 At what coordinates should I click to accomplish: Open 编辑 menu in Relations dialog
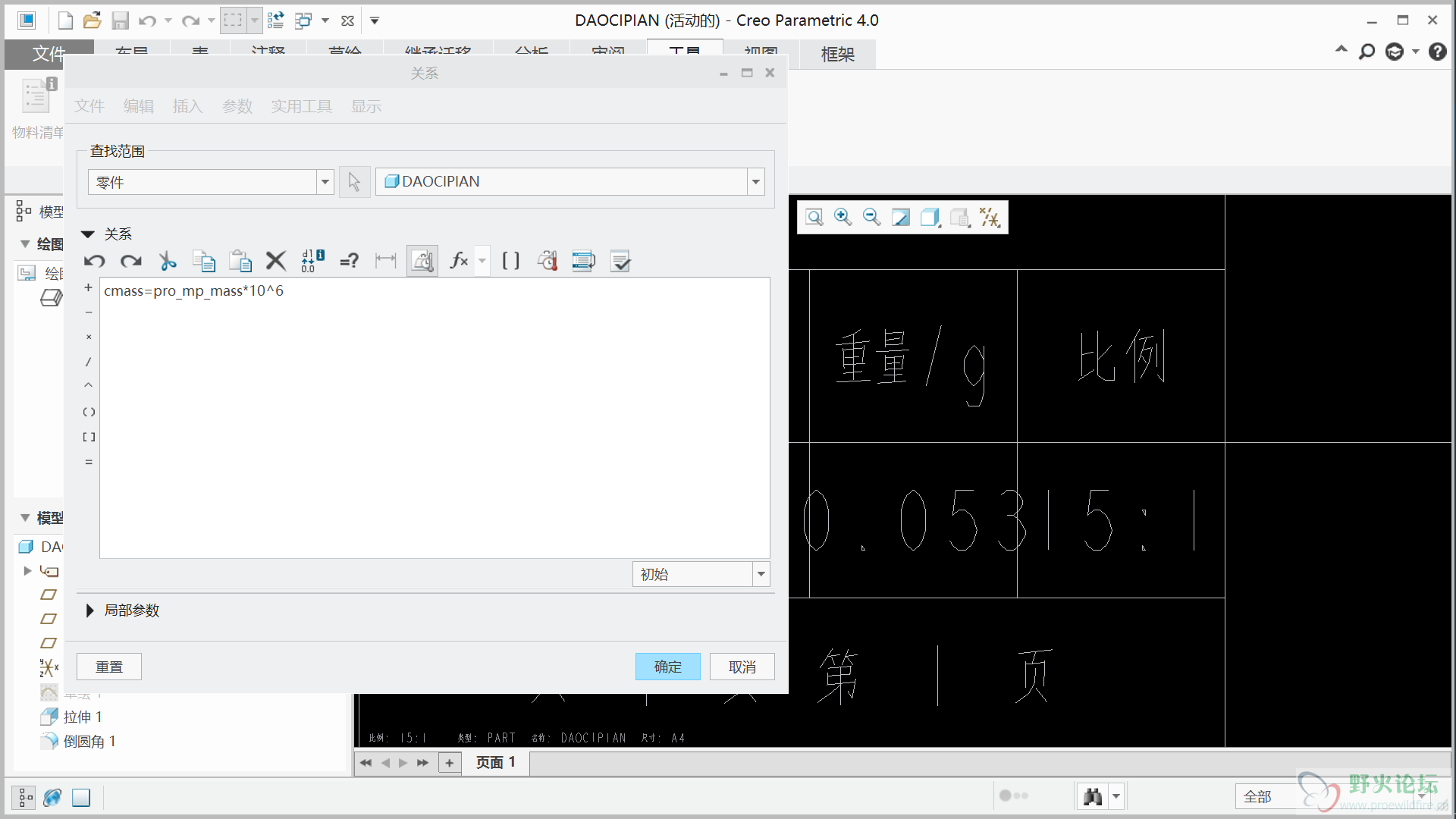click(x=139, y=106)
